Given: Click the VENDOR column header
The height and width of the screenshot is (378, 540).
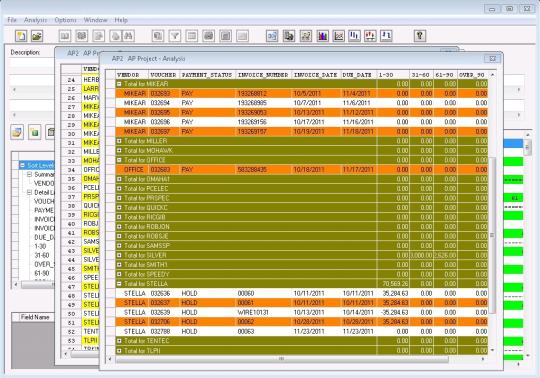Looking at the screenshot, I should tap(132, 75).
